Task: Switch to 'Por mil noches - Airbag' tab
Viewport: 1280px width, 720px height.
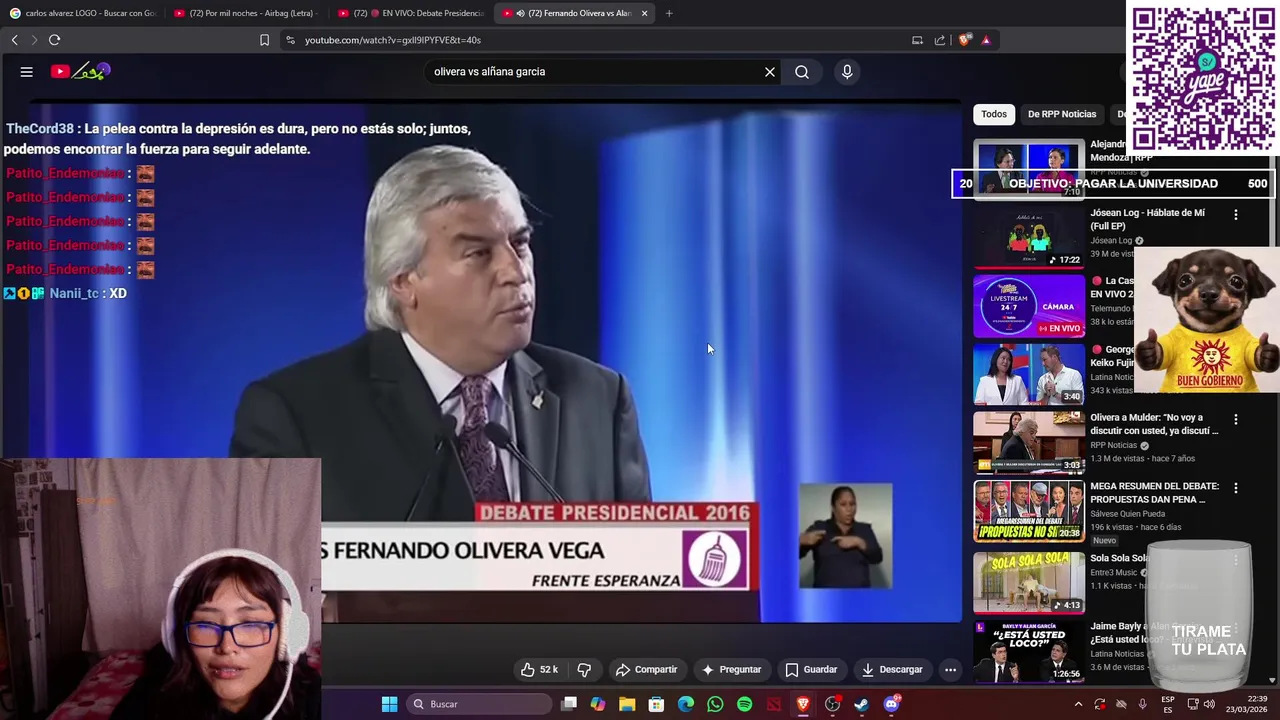Action: tap(246, 13)
